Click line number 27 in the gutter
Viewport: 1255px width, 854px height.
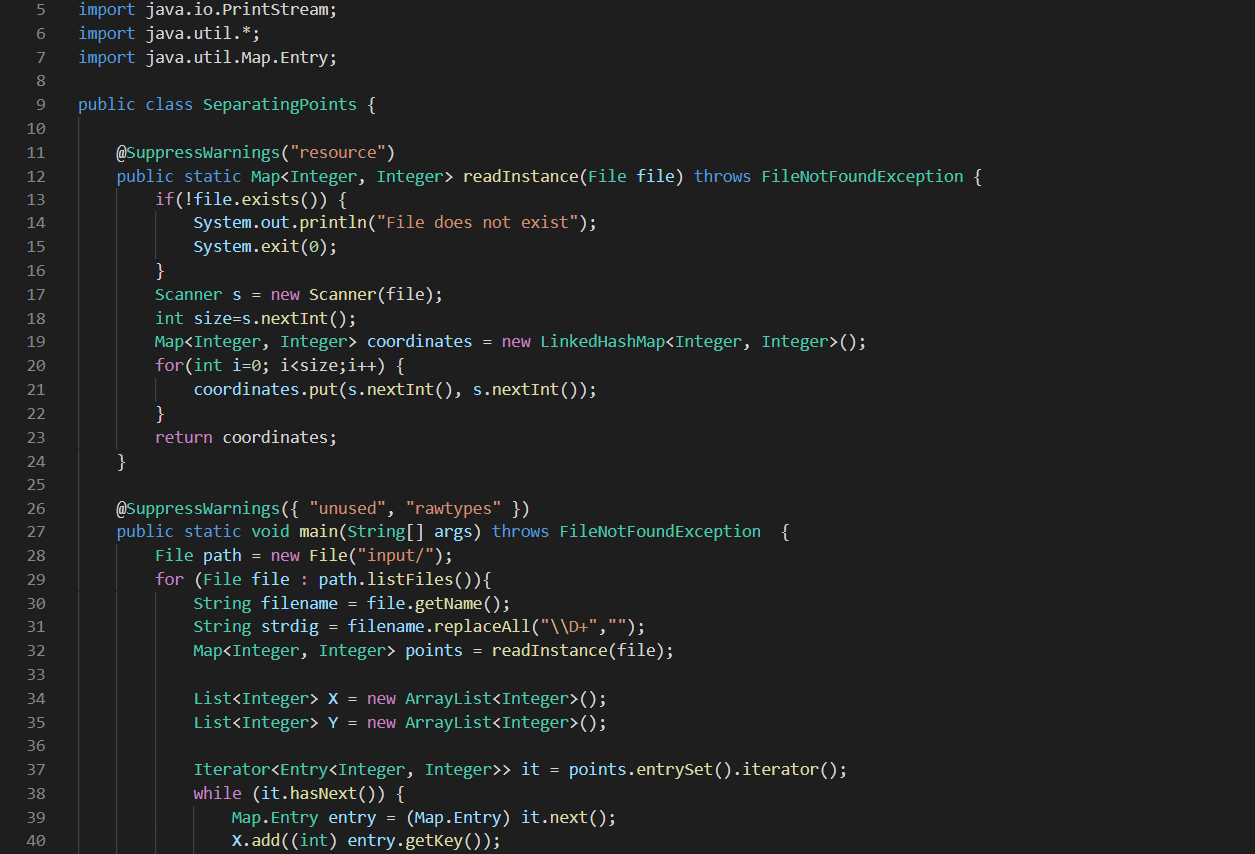tap(36, 531)
